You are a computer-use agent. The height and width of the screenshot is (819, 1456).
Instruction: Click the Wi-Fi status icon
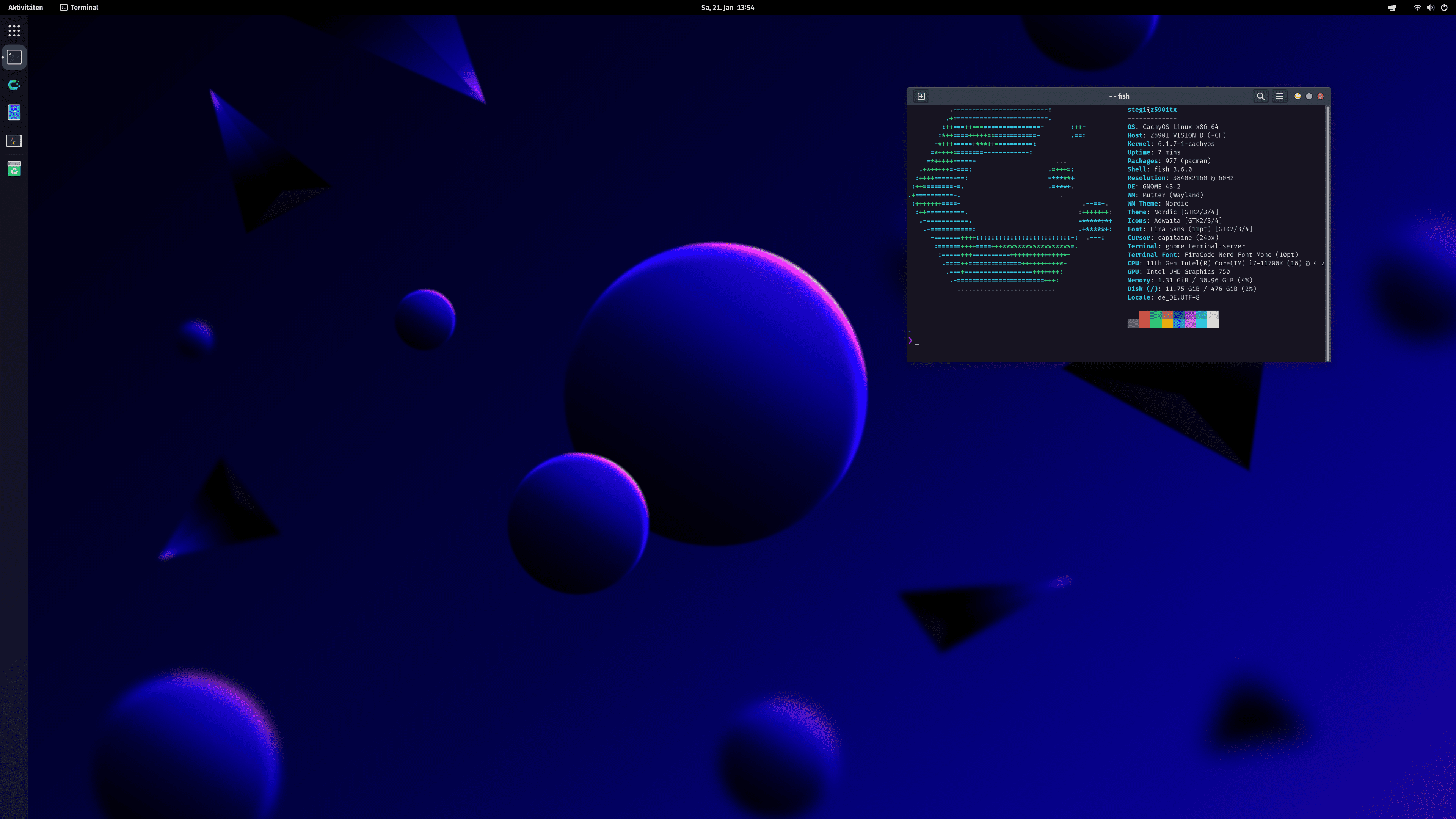coord(1417,7)
